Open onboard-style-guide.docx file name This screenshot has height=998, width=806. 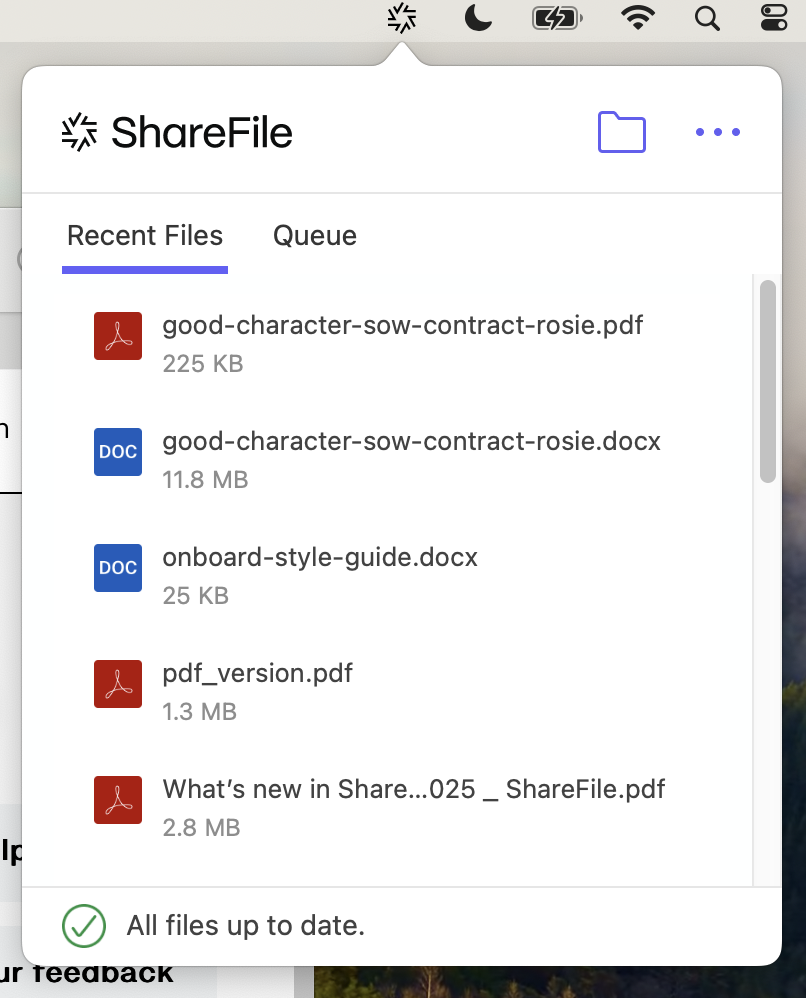pyautogui.click(x=320, y=558)
